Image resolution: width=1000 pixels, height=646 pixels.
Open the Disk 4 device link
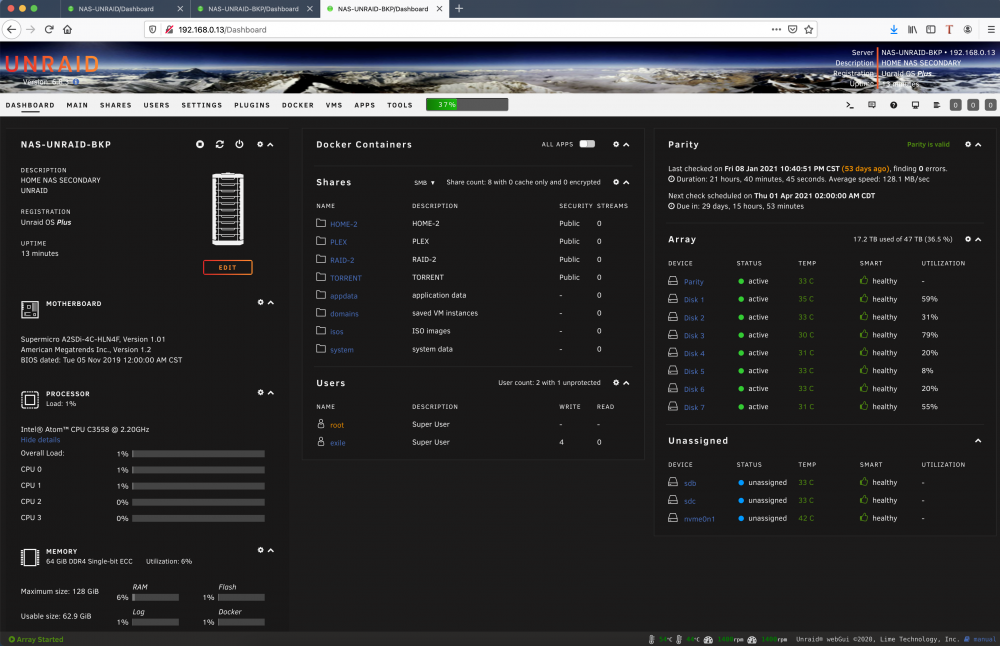(x=694, y=353)
